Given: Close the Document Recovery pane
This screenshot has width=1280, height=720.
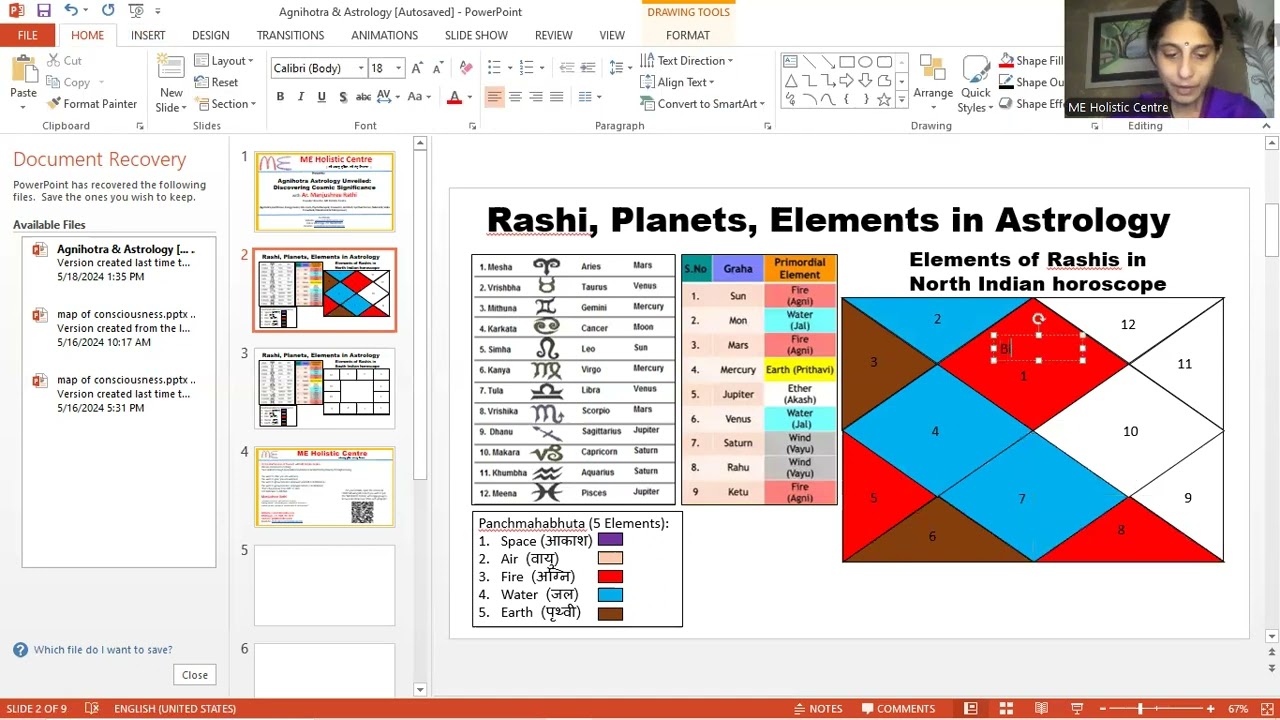Looking at the screenshot, I should tap(195, 675).
